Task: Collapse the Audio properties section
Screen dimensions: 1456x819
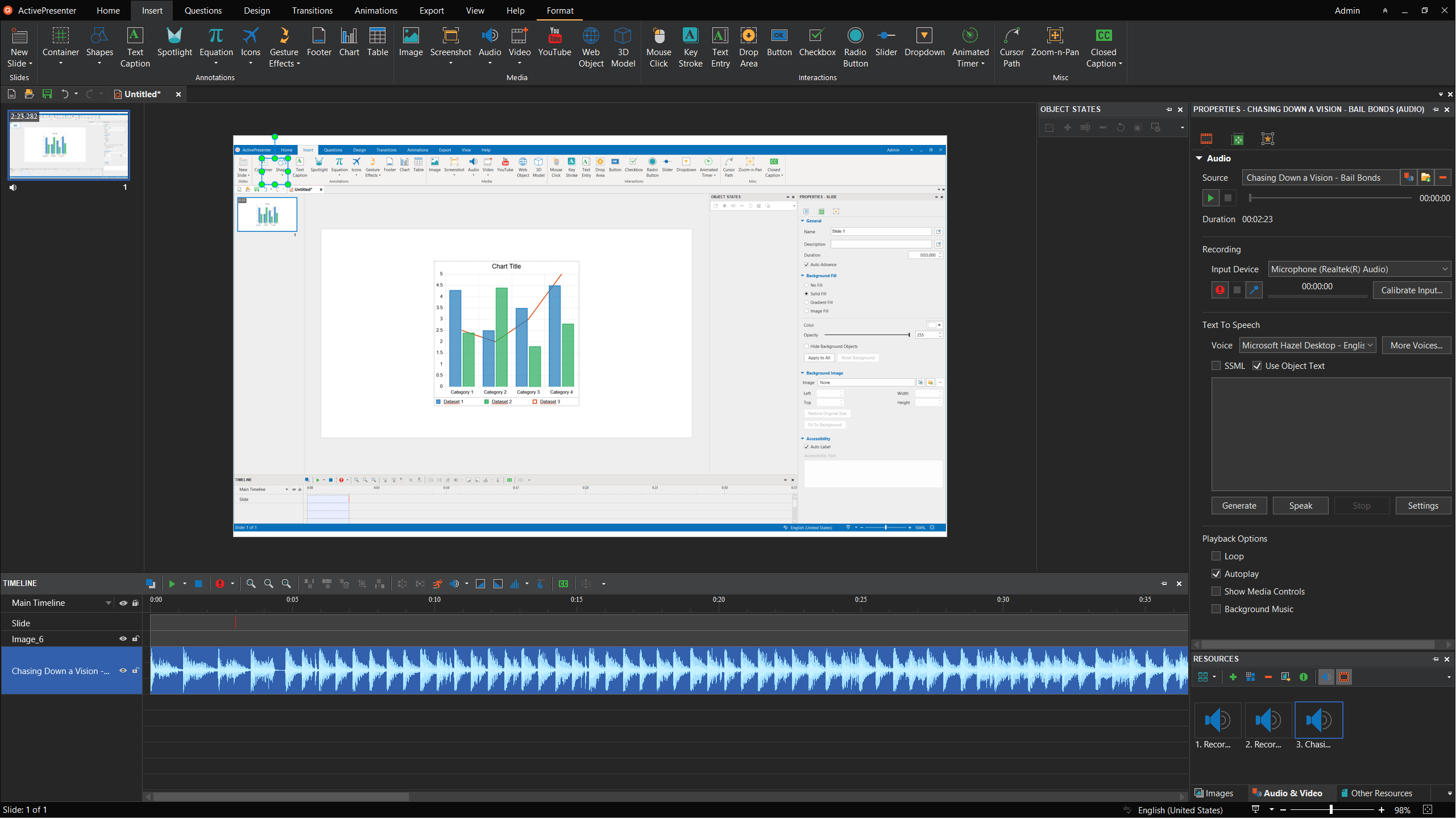Action: click(x=1199, y=159)
